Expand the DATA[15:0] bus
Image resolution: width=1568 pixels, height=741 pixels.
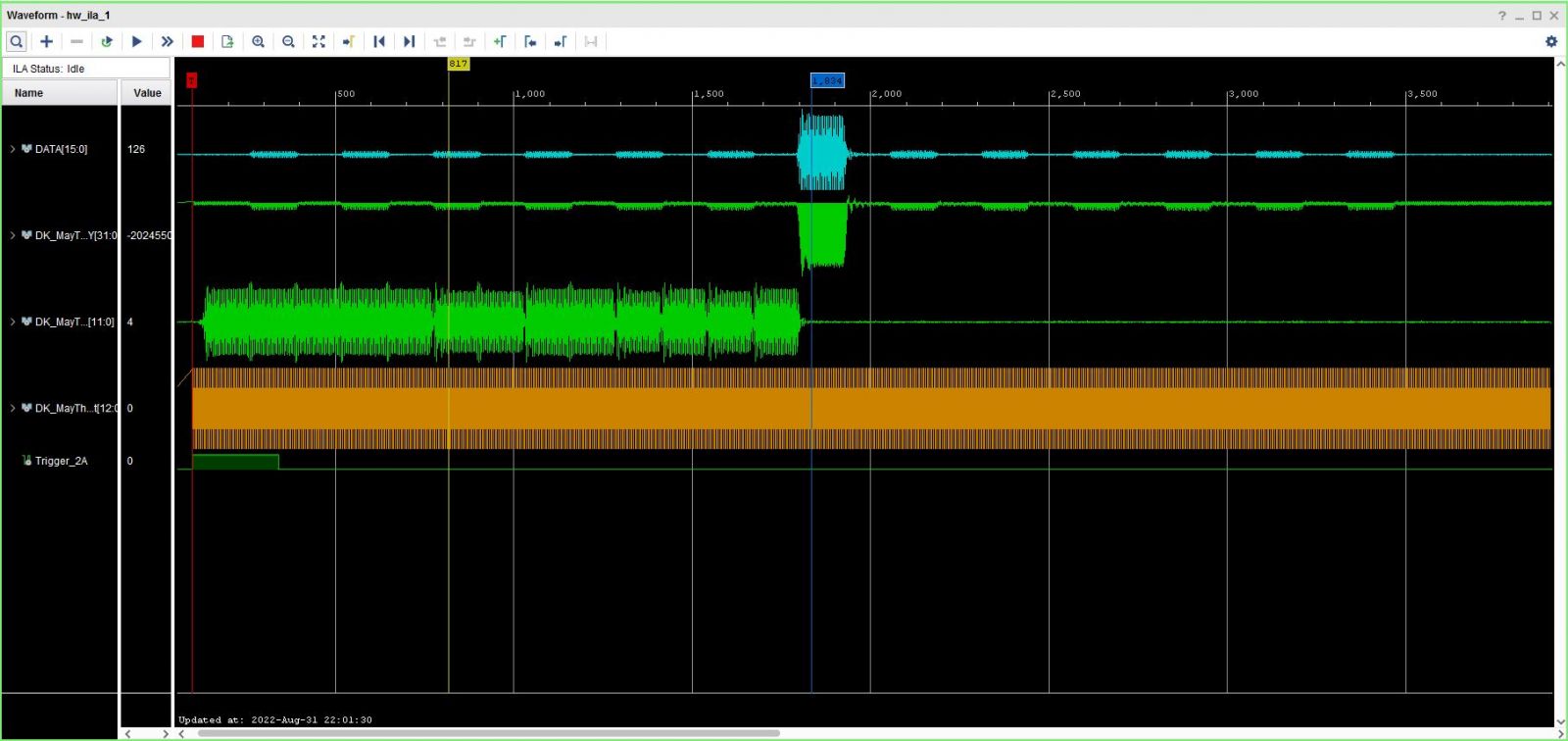tap(13, 149)
